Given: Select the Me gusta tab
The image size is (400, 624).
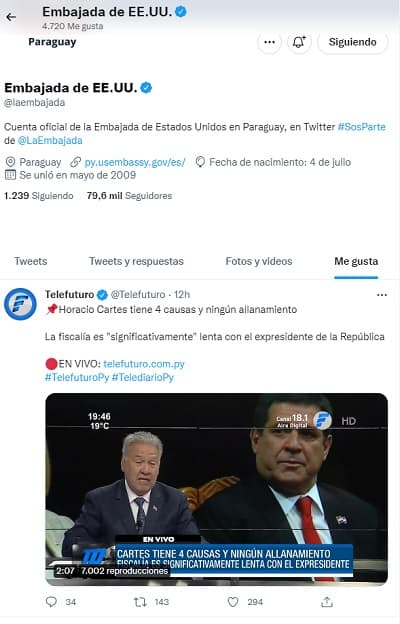Looking at the screenshot, I should 356,261.
